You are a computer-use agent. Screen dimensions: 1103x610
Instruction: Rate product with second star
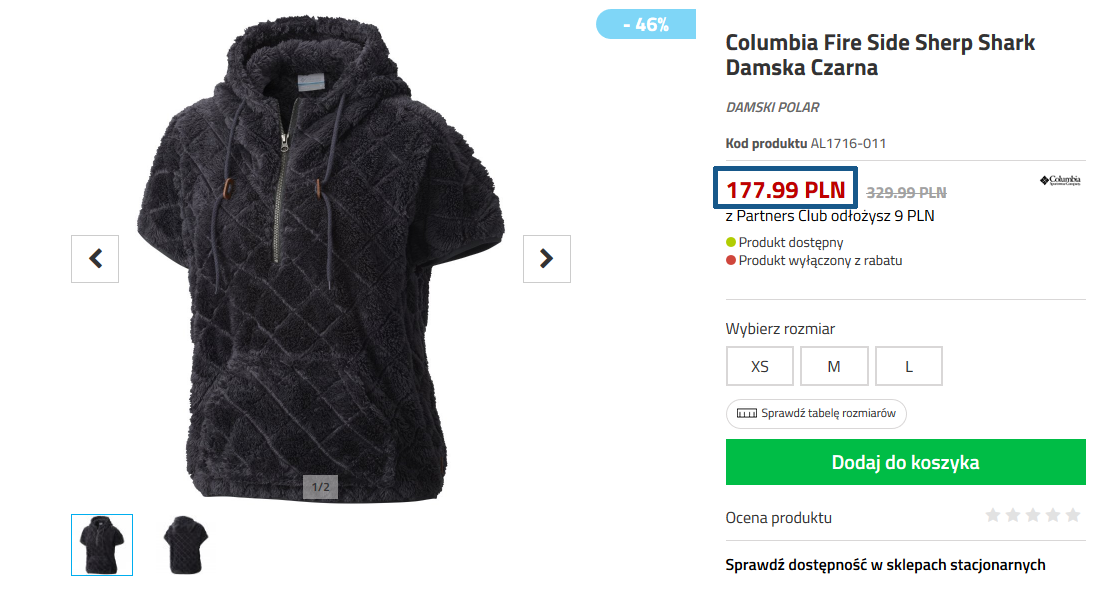point(1013,515)
